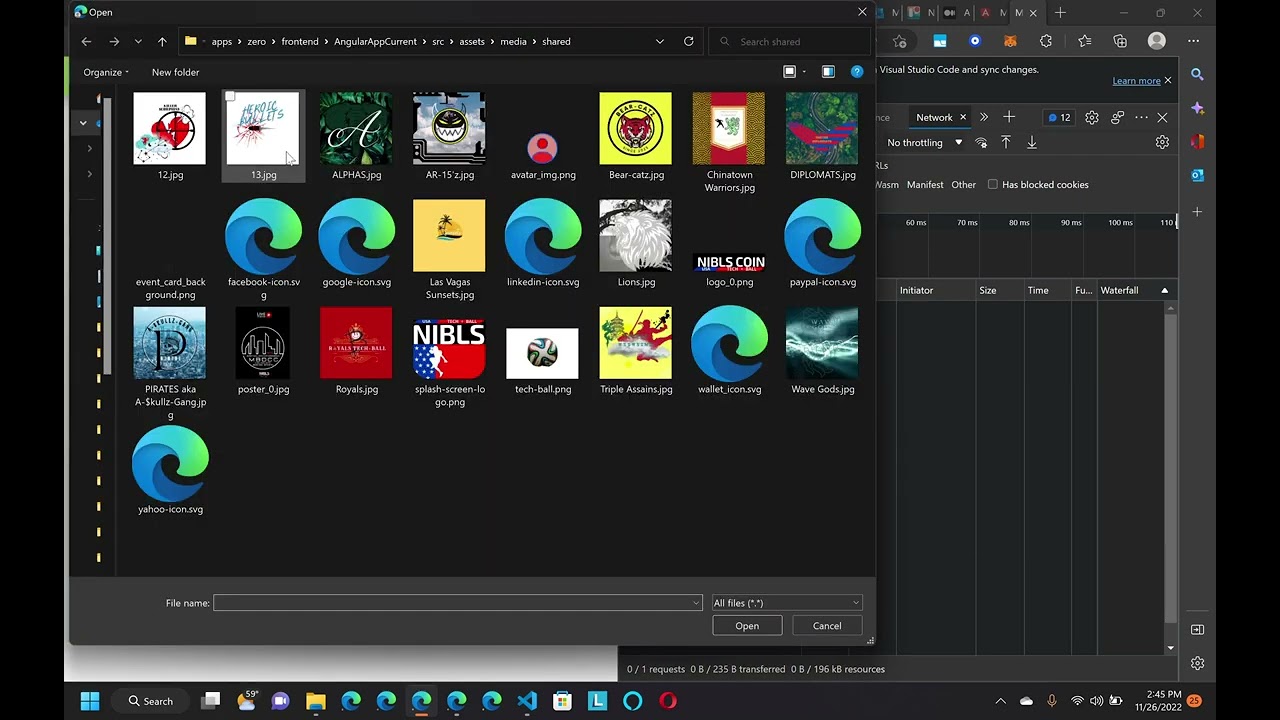This screenshot has height=720, width=1280.
Task: Open the Organize menu dropdown
Action: [106, 72]
